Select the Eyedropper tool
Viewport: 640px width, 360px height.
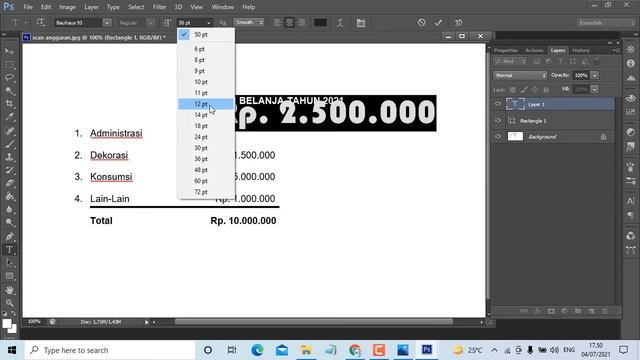coord(9,117)
